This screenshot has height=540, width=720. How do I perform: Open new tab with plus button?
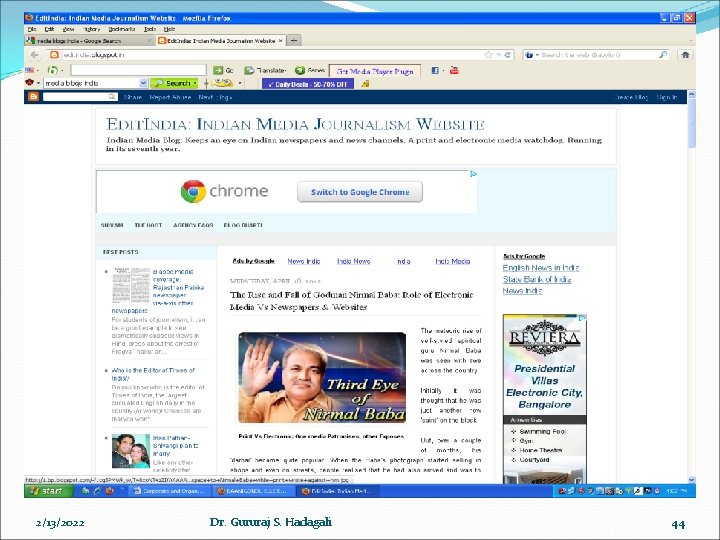pos(294,40)
